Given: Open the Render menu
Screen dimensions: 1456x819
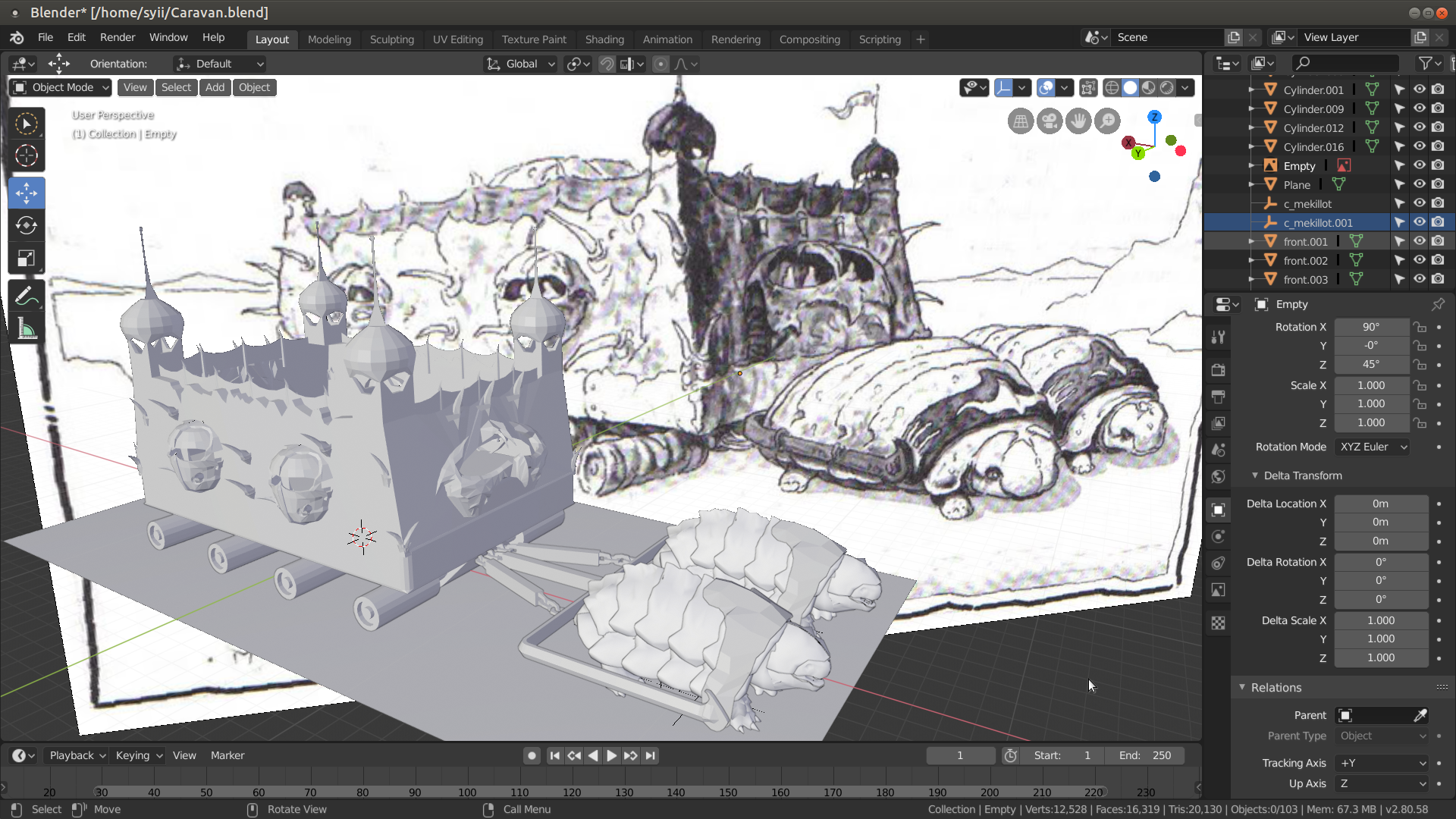Looking at the screenshot, I should coord(118,37).
